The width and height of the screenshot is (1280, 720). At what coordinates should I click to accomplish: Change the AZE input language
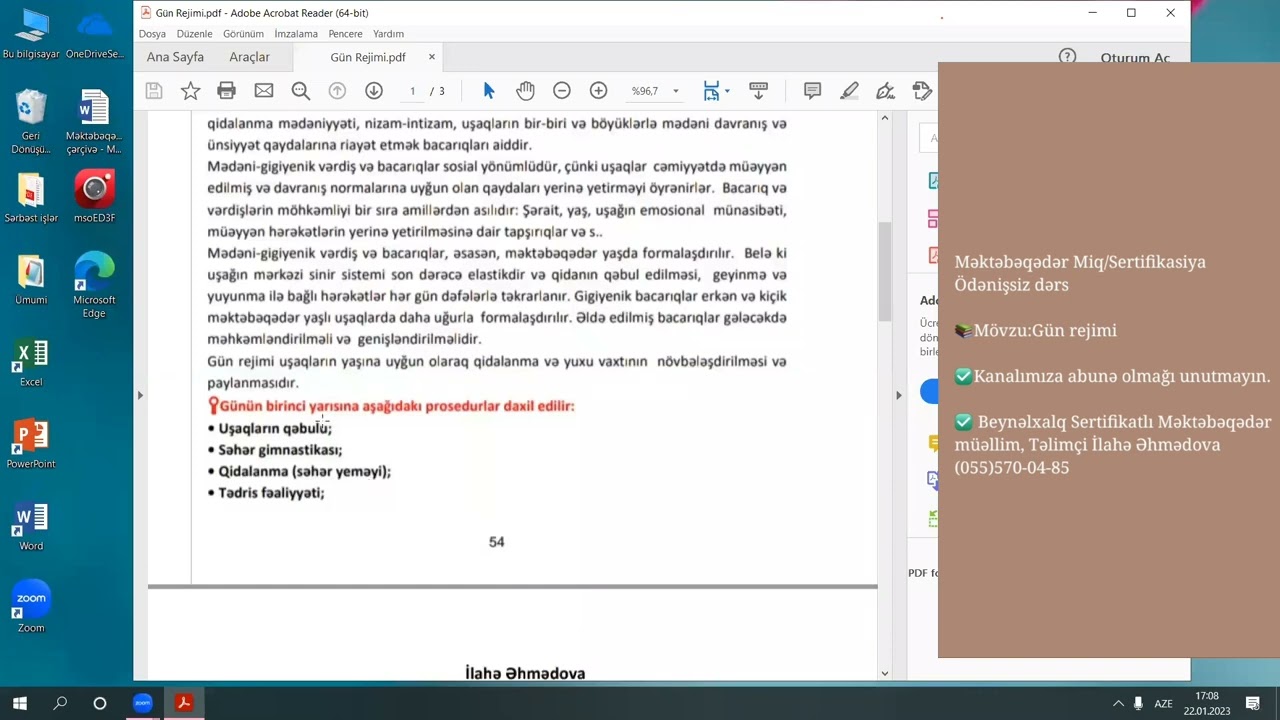coord(1163,704)
